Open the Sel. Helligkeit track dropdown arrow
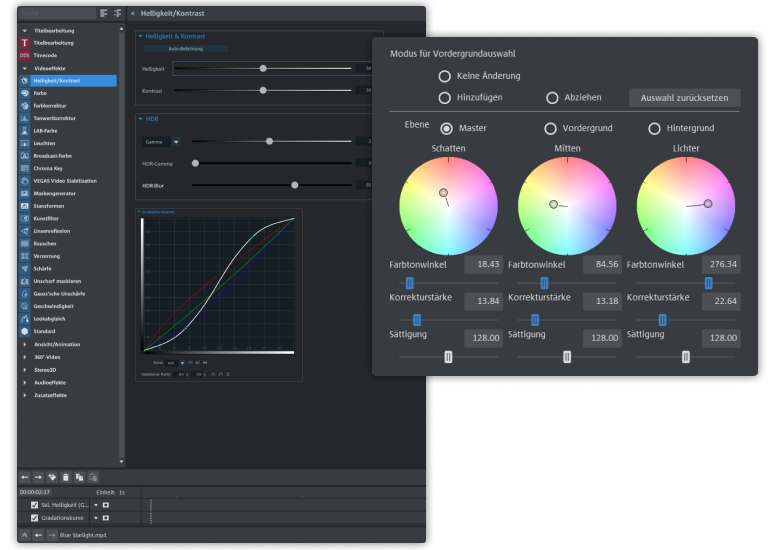Viewport: 770px width, 550px height. (x=96, y=505)
